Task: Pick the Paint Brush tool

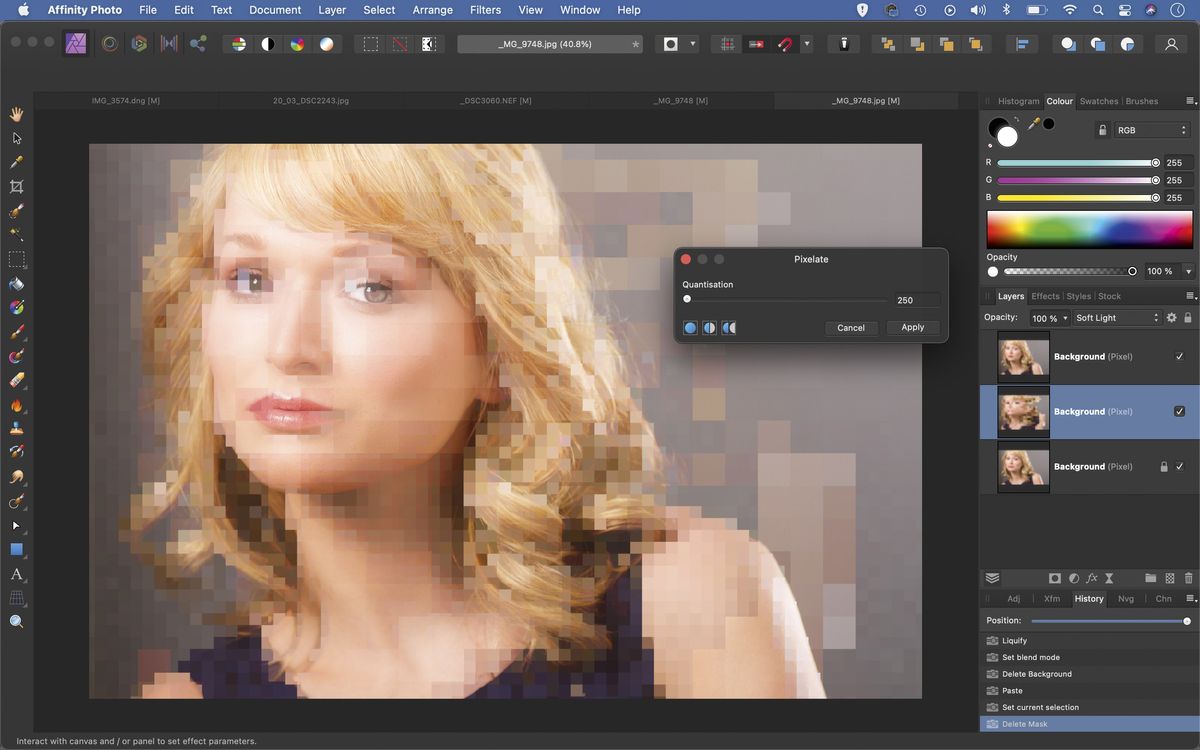Action: click(x=16, y=331)
